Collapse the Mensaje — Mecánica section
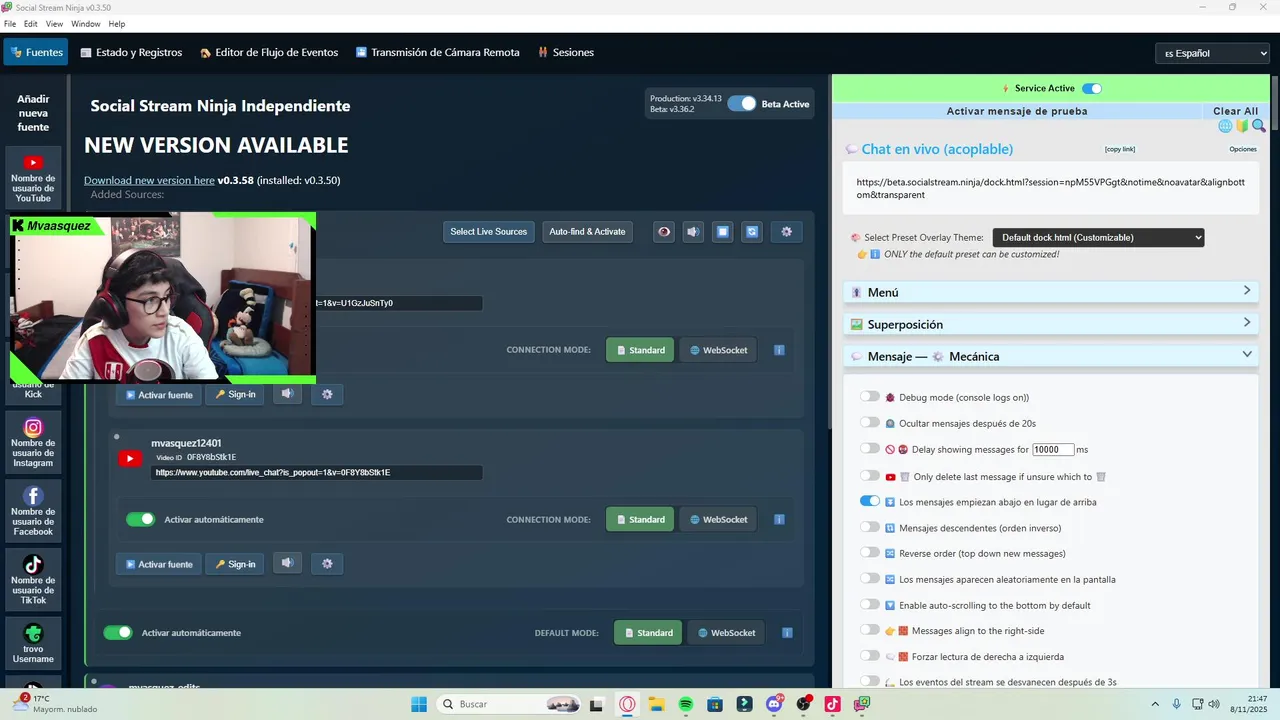Image resolution: width=1280 pixels, height=720 pixels. [x=1051, y=356]
